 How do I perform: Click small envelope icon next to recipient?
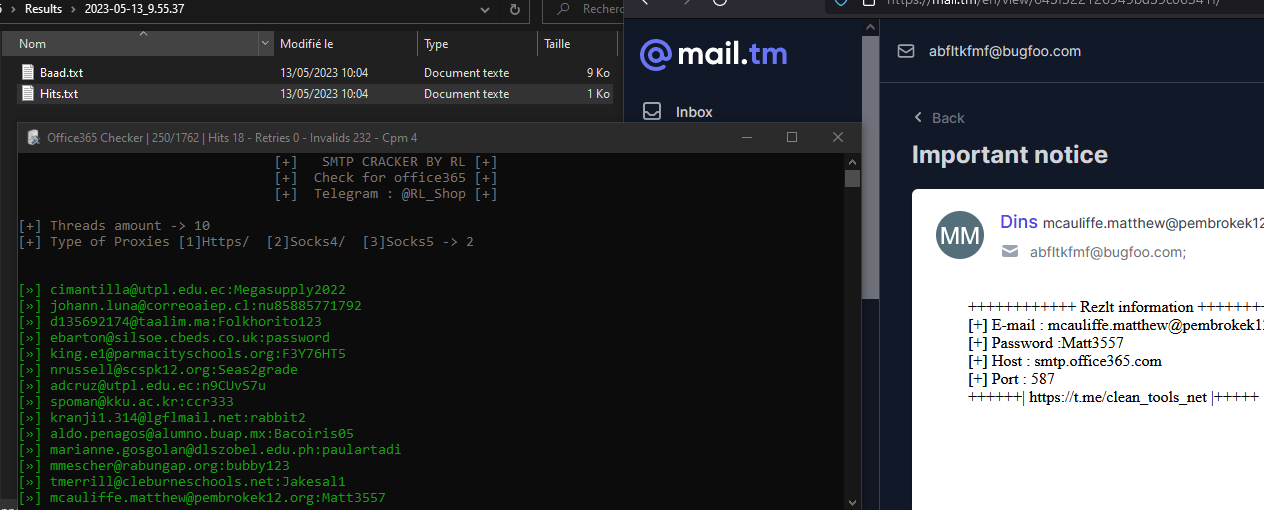point(1010,252)
